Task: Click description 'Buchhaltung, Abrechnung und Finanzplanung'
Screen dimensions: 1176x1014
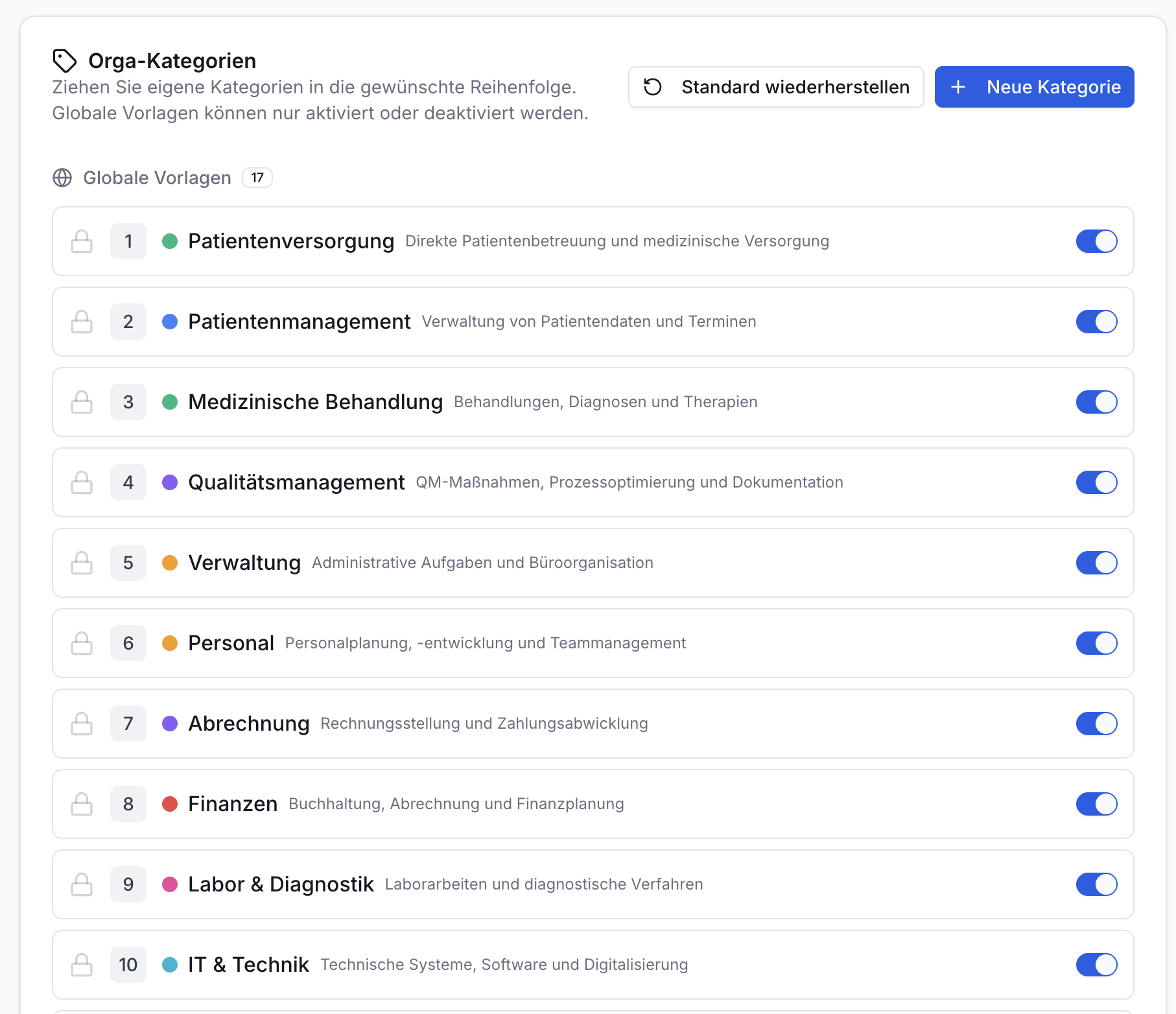Action: 456,804
